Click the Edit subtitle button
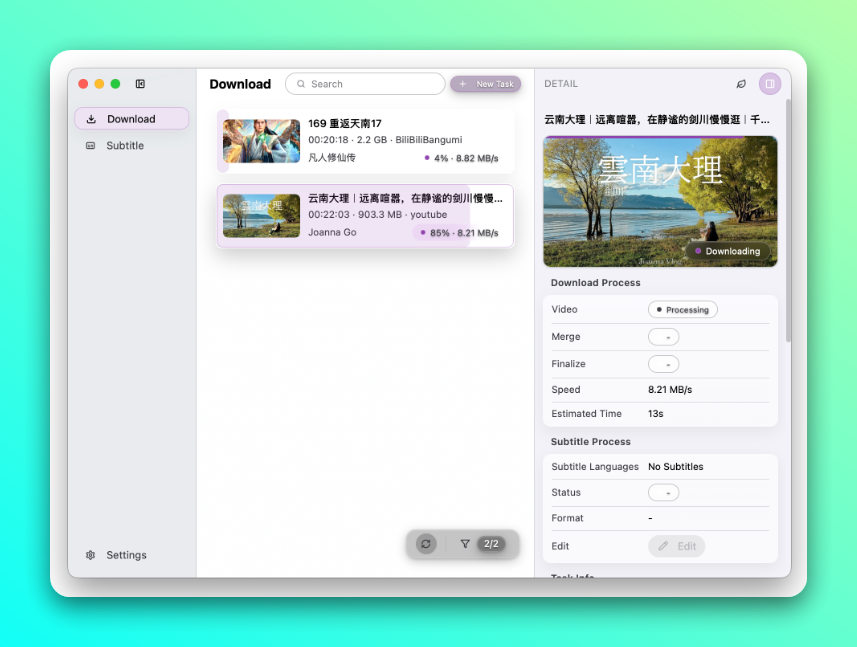Viewport: 857px width, 647px height. (677, 546)
